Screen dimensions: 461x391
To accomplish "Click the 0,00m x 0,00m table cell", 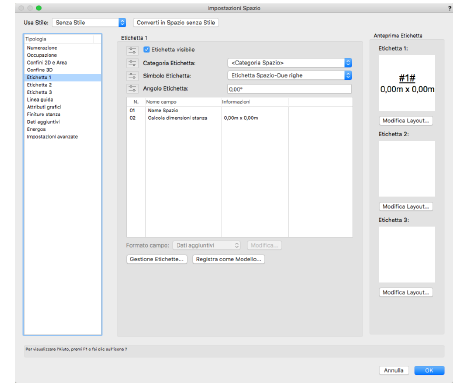I will click(241, 118).
